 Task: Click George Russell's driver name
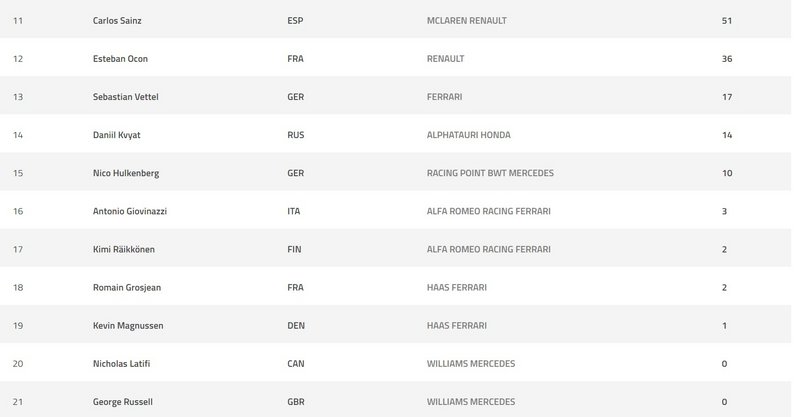pyautogui.click(x=121, y=401)
